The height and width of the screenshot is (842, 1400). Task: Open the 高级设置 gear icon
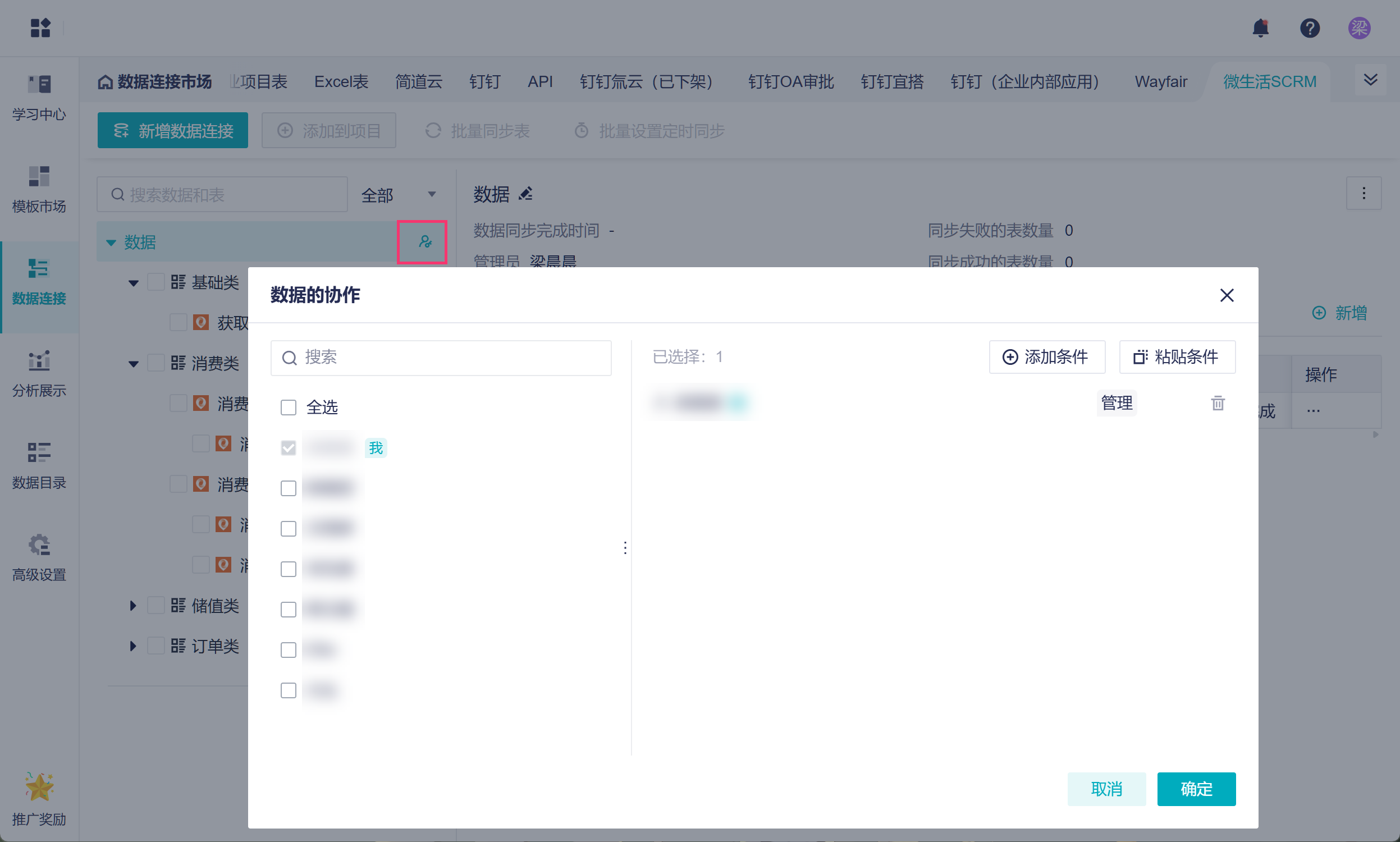(39, 545)
